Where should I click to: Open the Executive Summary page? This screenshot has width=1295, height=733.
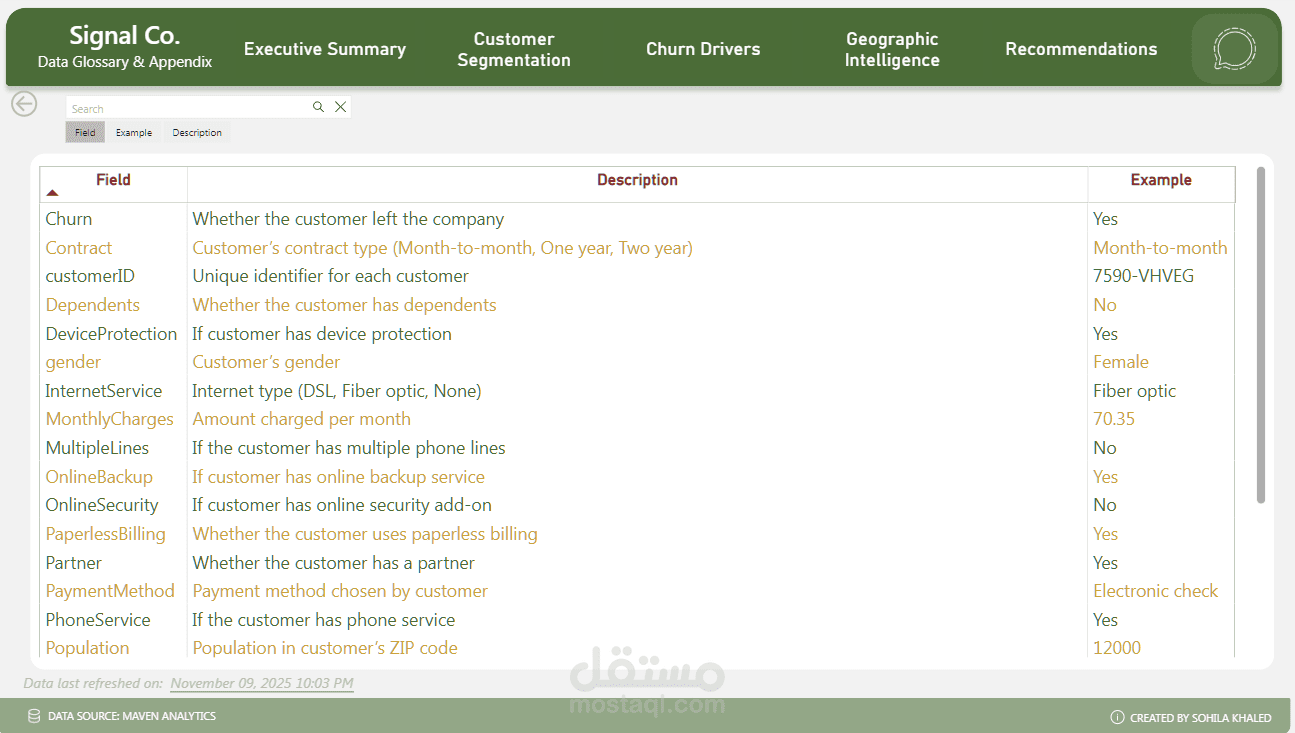[325, 49]
